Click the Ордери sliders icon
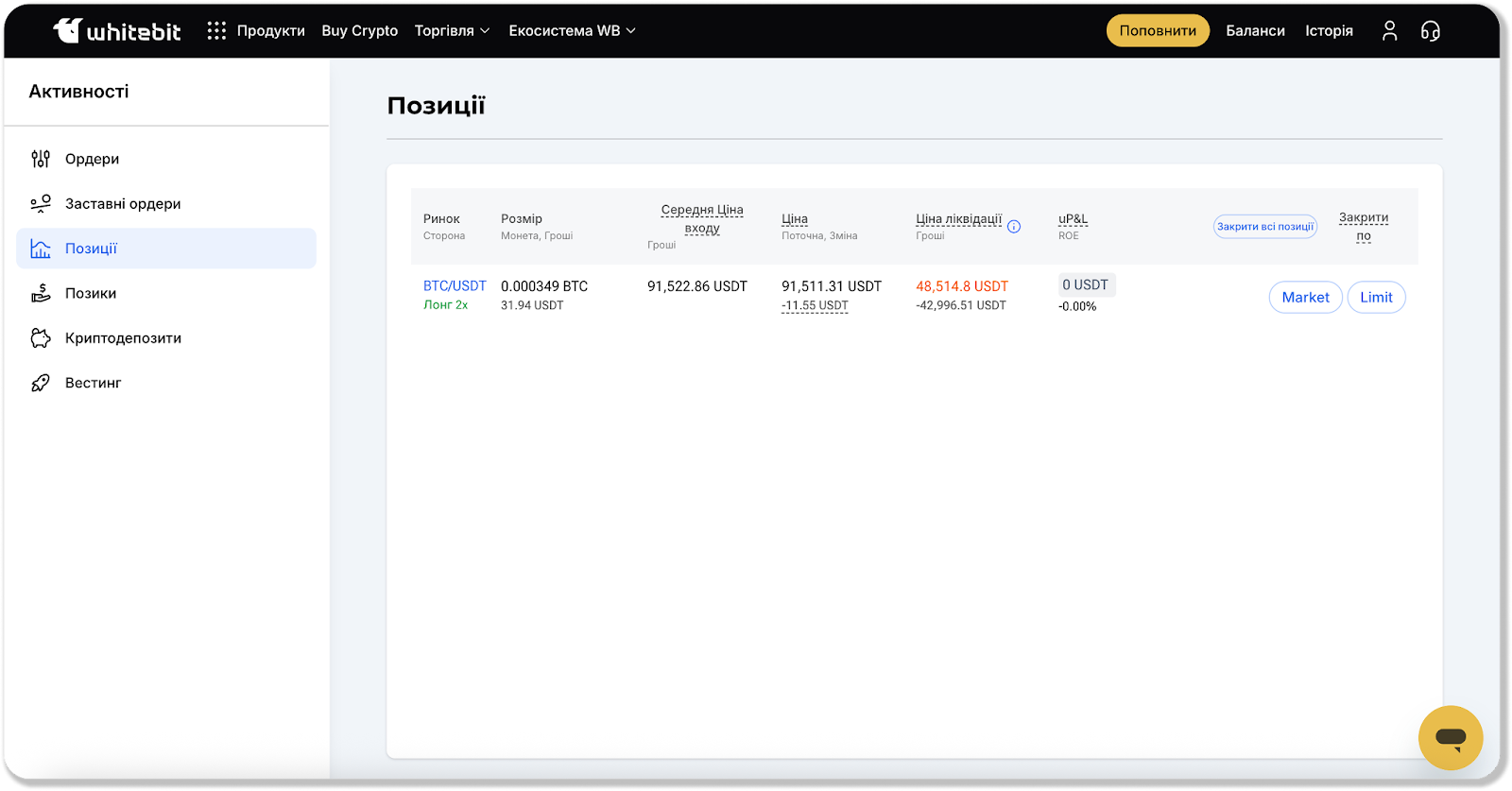 pos(41,159)
